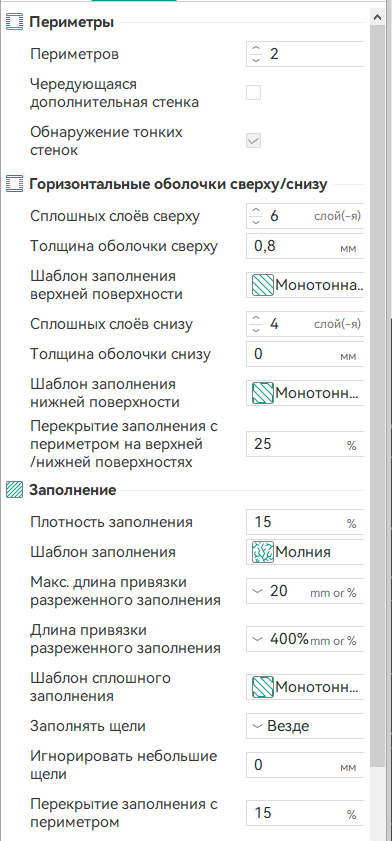Click Толщина оболочки снизу label

[x=120, y=354]
